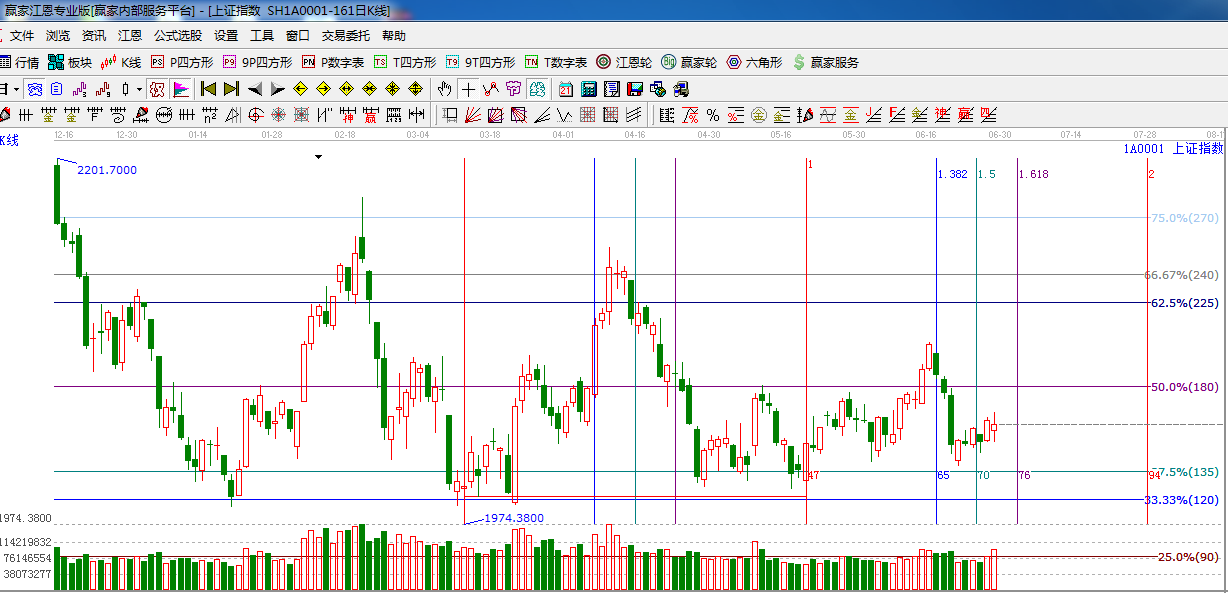Click the calendar date icon

[x=566, y=89]
